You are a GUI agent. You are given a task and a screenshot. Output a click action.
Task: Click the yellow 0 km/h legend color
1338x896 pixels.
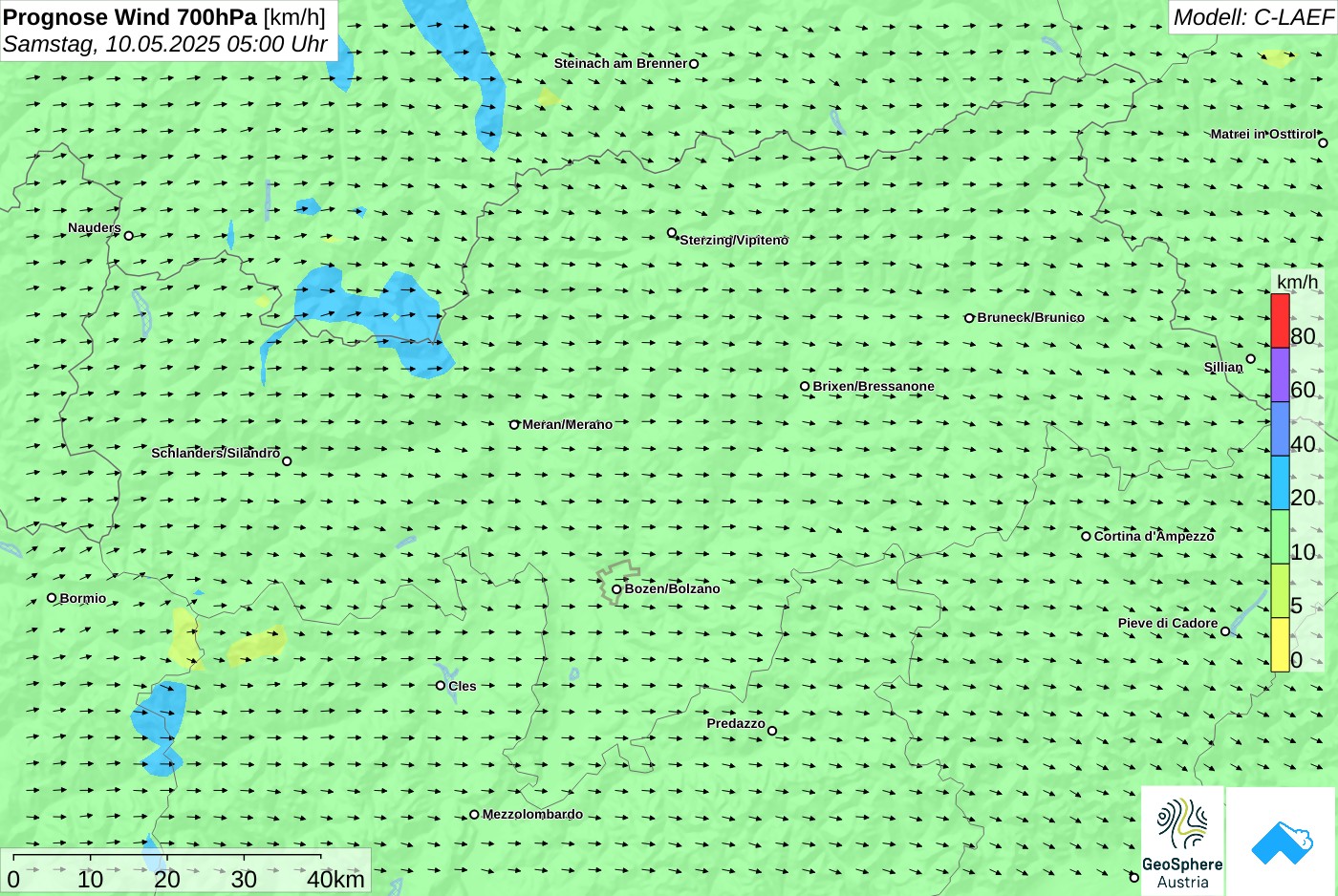[1280, 645]
